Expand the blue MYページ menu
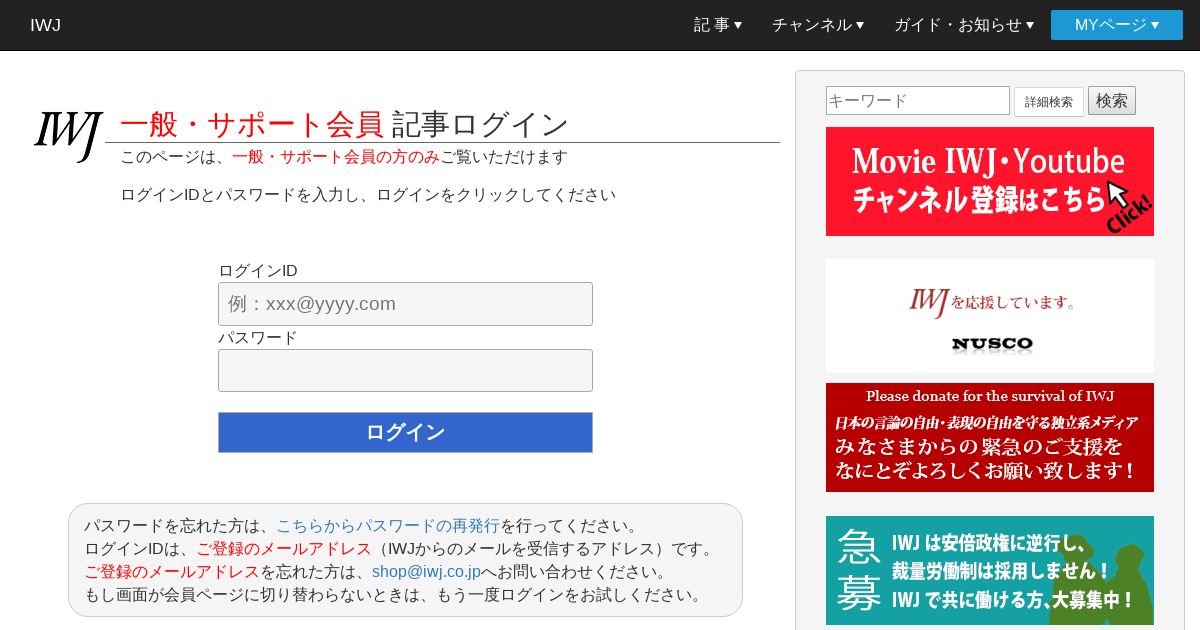The height and width of the screenshot is (630, 1200). tap(1117, 25)
